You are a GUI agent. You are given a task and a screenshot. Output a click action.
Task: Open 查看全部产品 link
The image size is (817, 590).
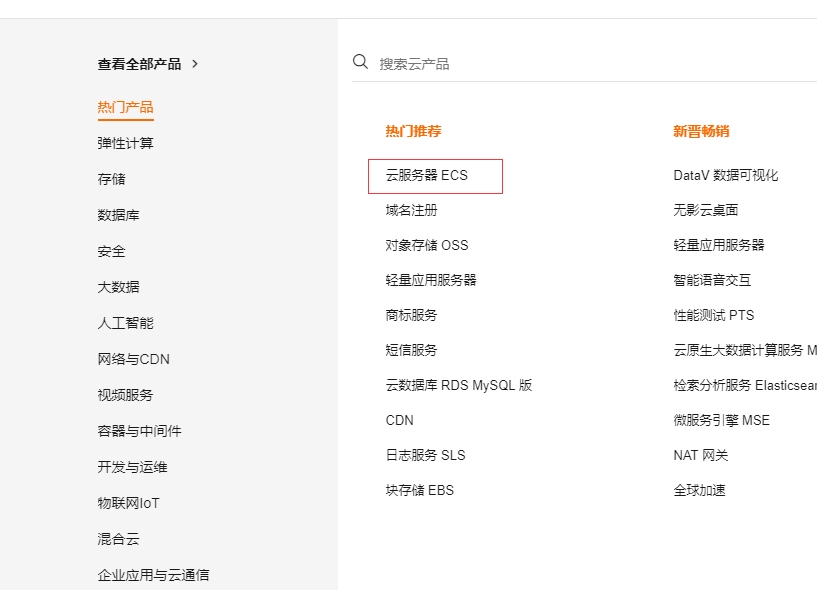point(139,64)
